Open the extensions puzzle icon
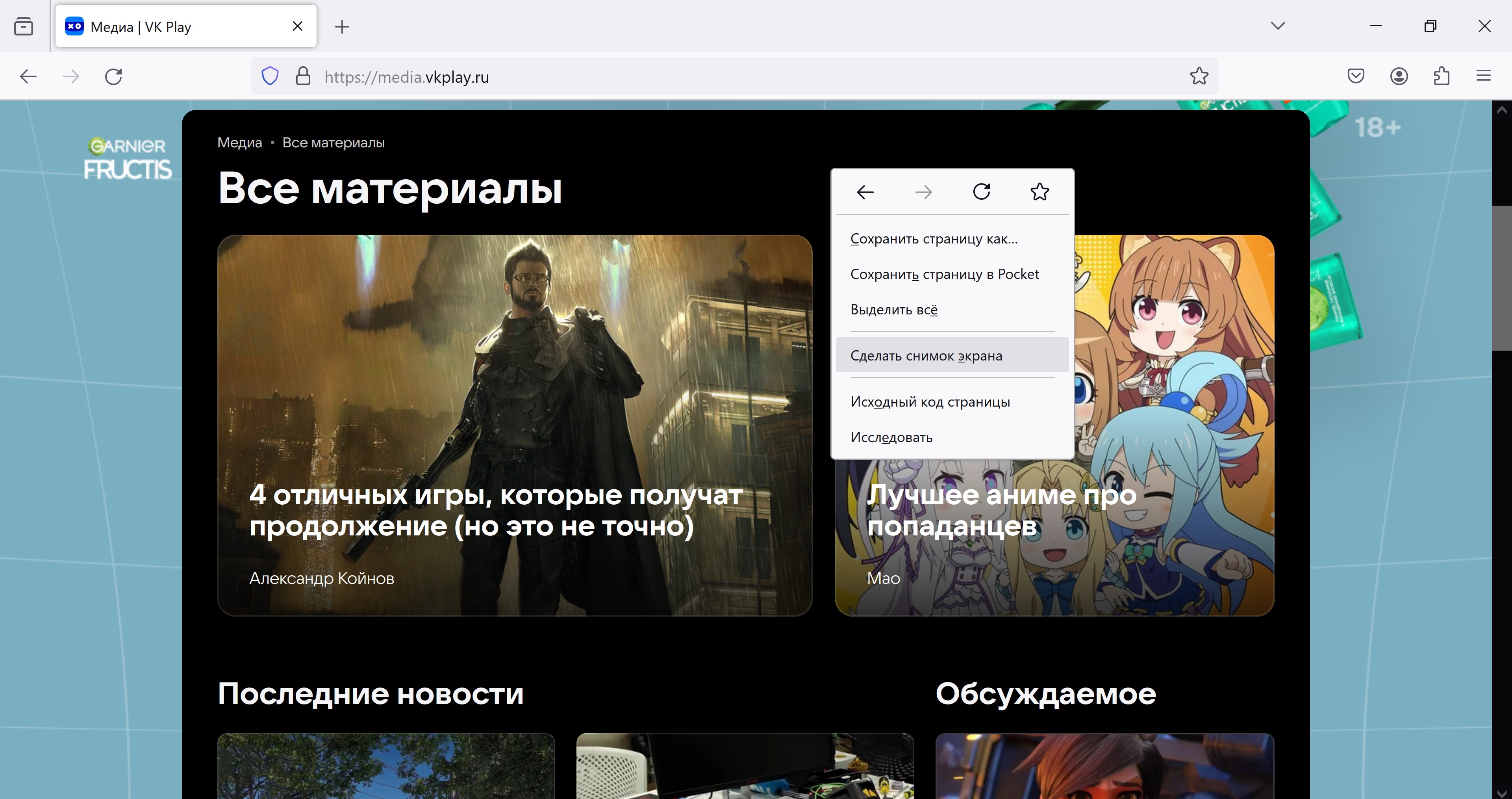This screenshot has height=799, width=1512. (1442, 76)
